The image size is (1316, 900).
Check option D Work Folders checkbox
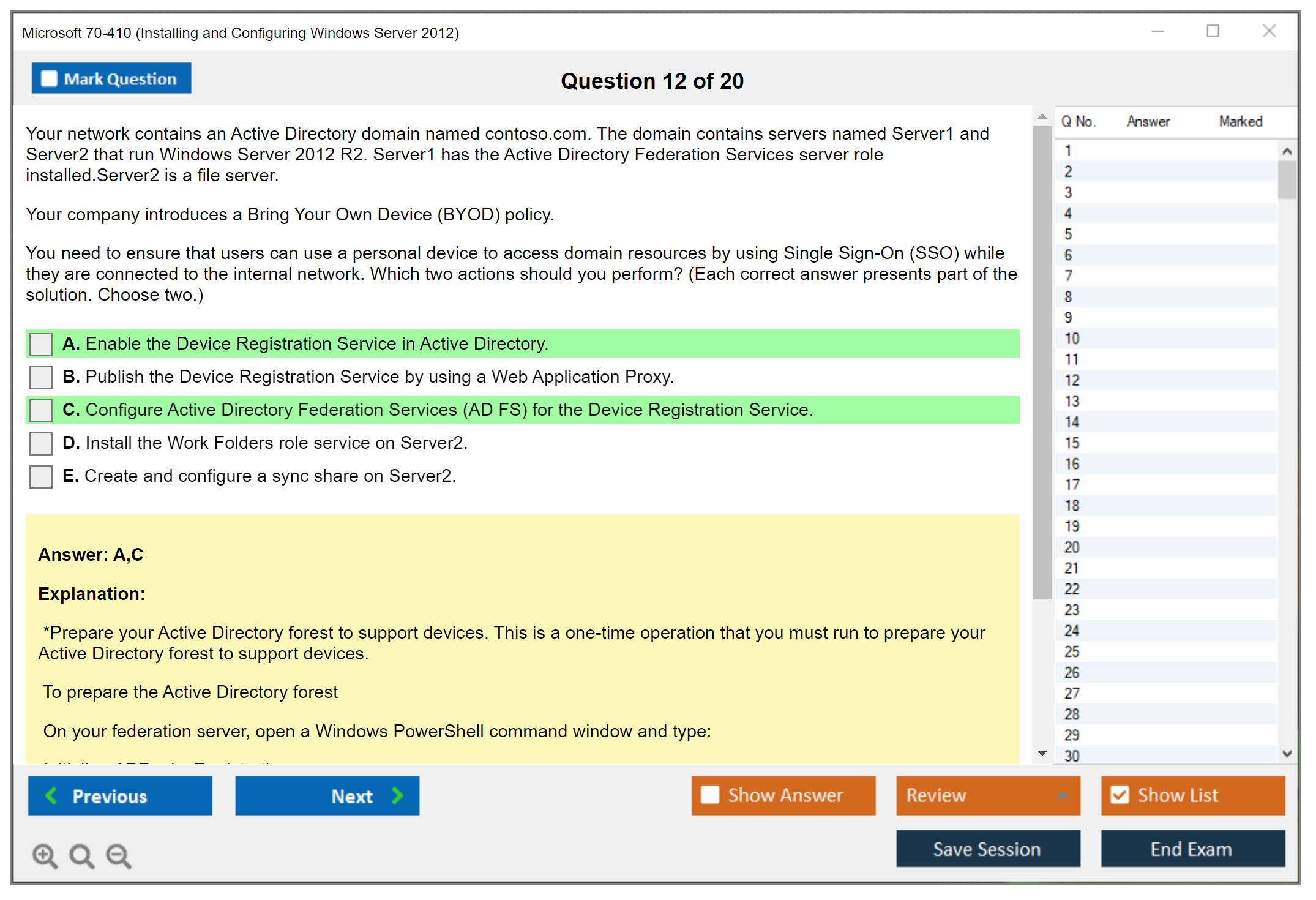(x=41, y=443)
